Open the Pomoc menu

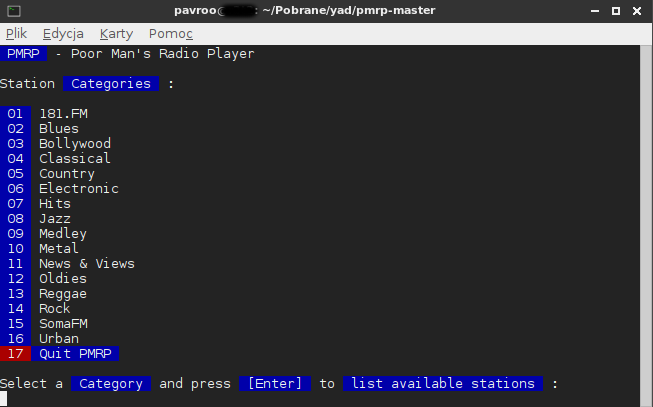[x=170, y=33]
